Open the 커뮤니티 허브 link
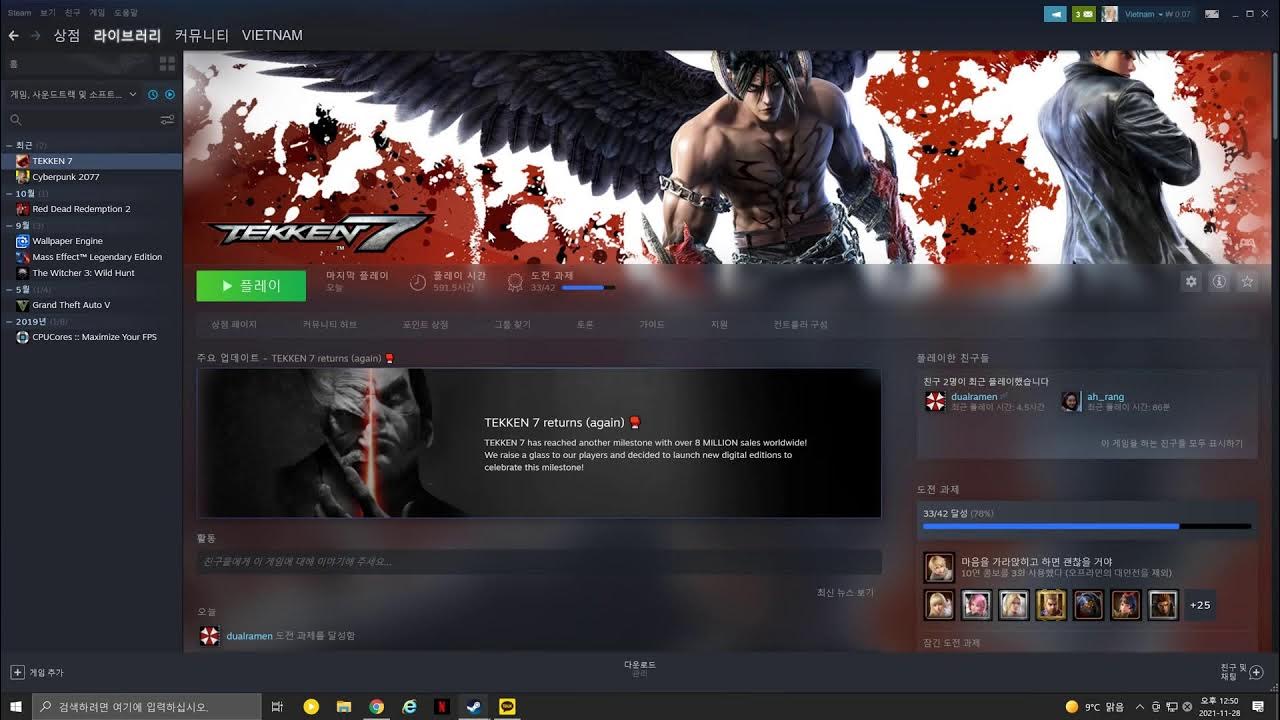1280x720 pixels. [x=330, y=324]
